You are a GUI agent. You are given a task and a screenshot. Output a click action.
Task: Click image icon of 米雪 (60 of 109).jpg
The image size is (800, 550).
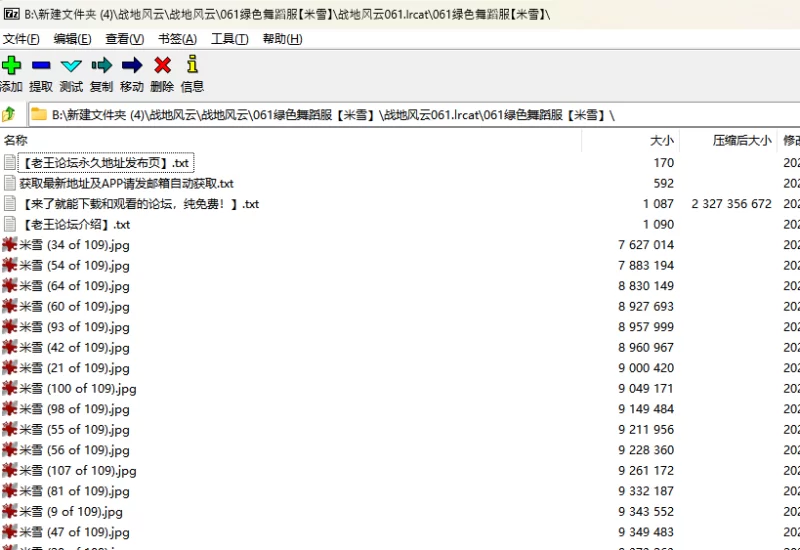[10, 306]
